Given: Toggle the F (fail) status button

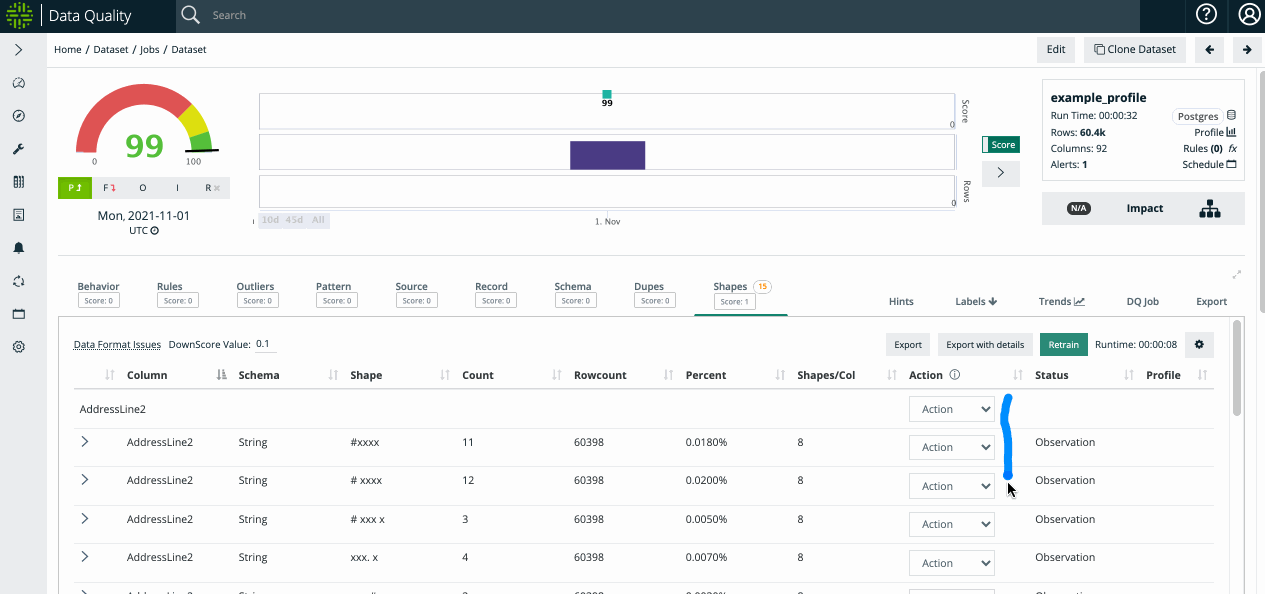Looking at the screenshot, I should tap(109, 188).
